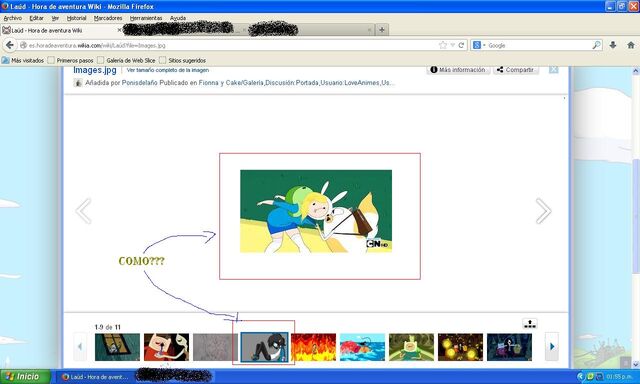Screen dimensions: 640x384
Task: Expand the search engine selector dropdown
Action: click(x=478, y=45)
